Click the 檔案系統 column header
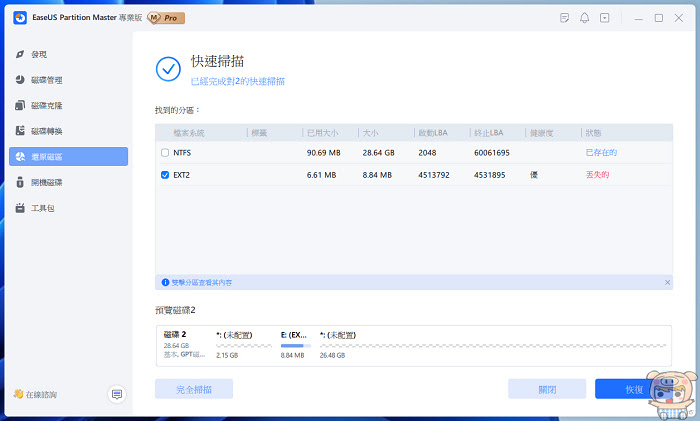 click(188, 133)
